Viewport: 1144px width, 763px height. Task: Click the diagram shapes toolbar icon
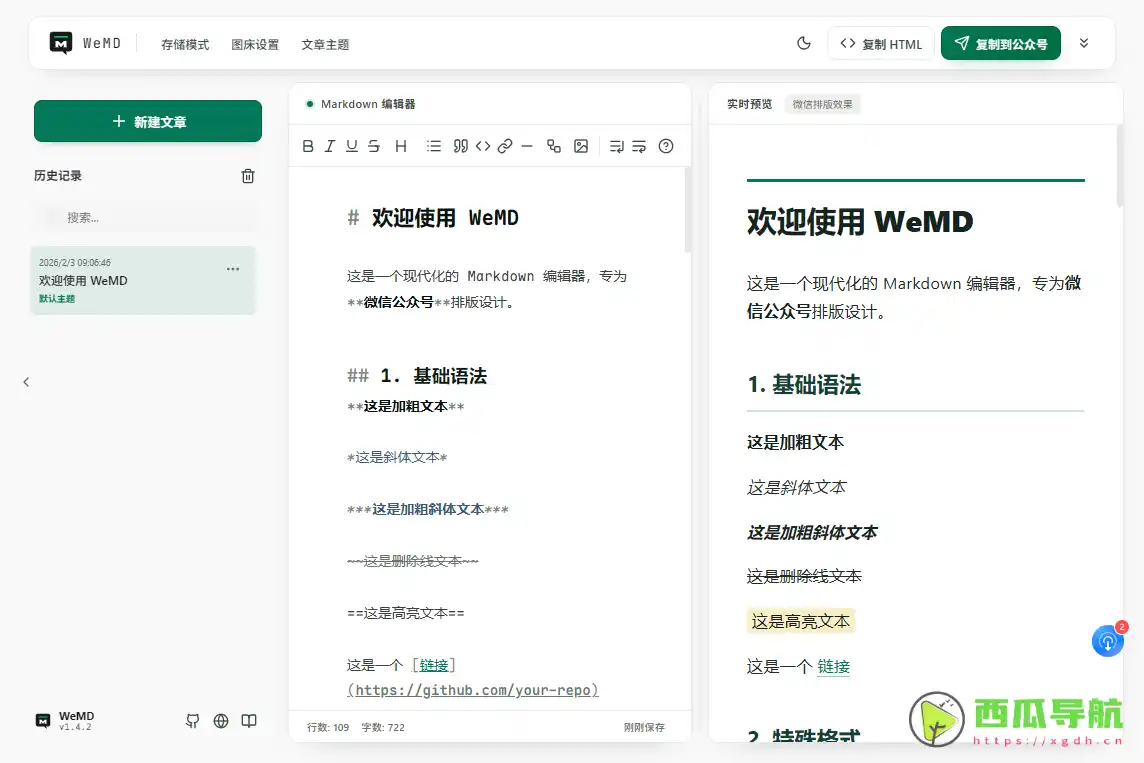(554, 146)
